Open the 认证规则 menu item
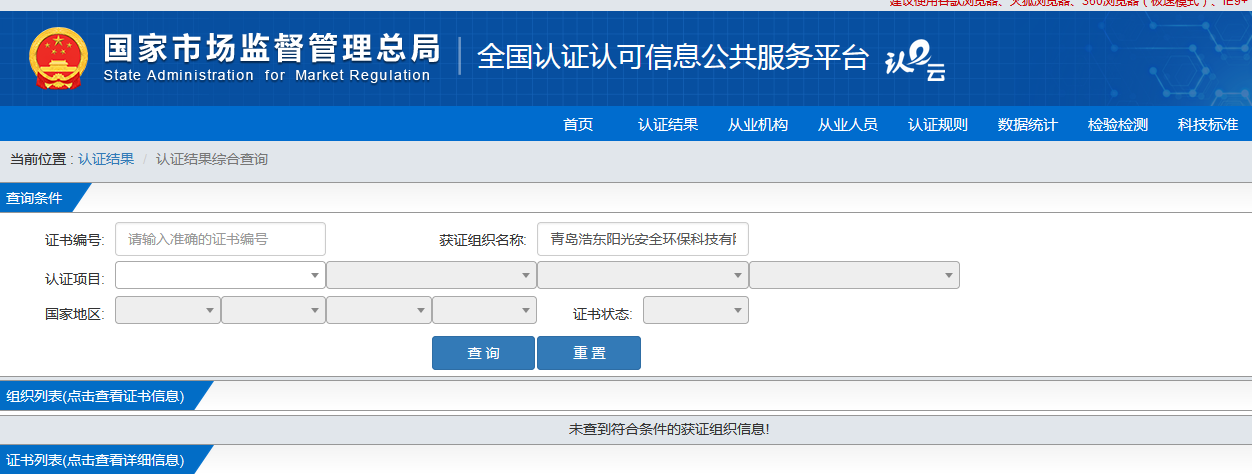Viewport: 1252px width, 474px height. [x=938, y=124]
